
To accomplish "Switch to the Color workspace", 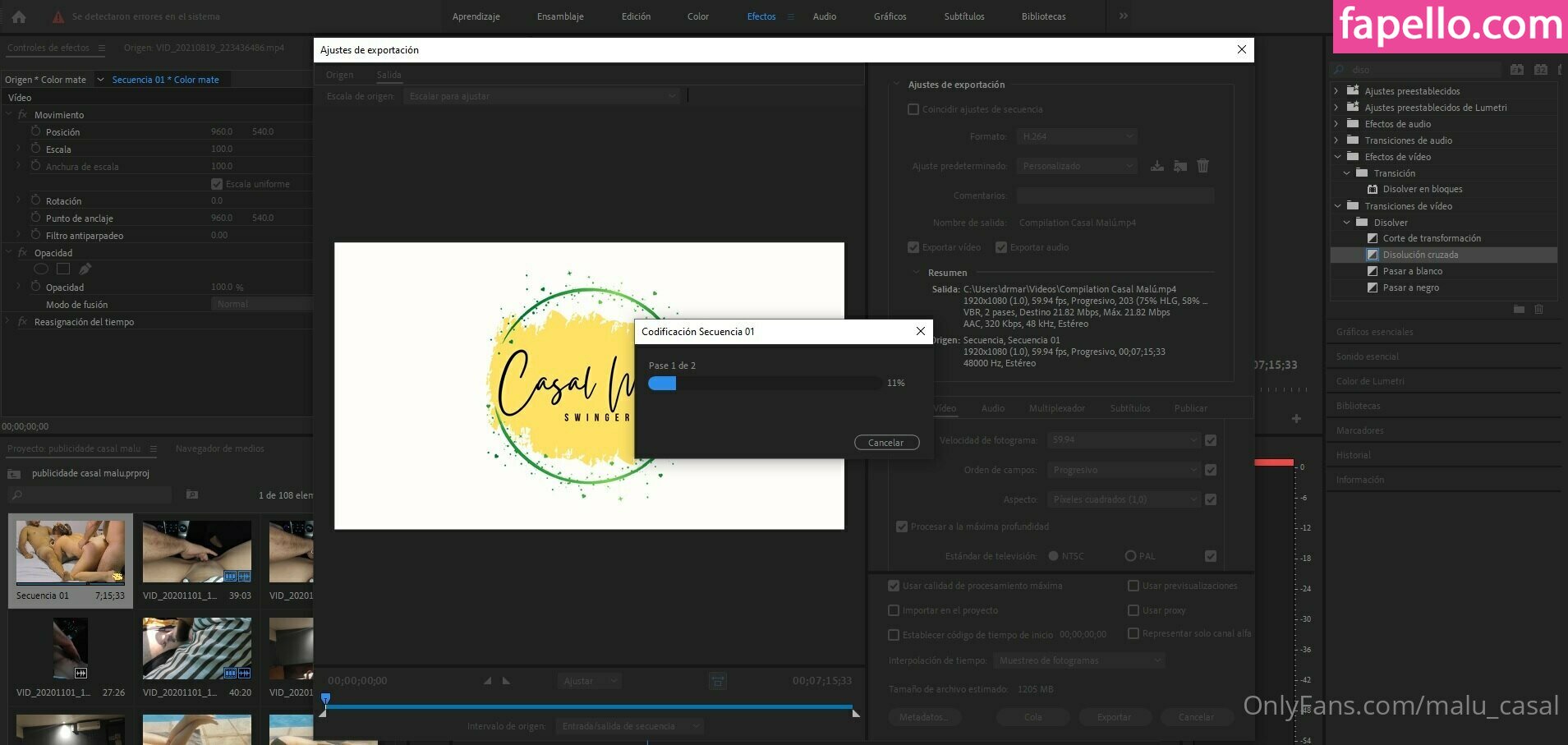I will (x=698, y=16).
